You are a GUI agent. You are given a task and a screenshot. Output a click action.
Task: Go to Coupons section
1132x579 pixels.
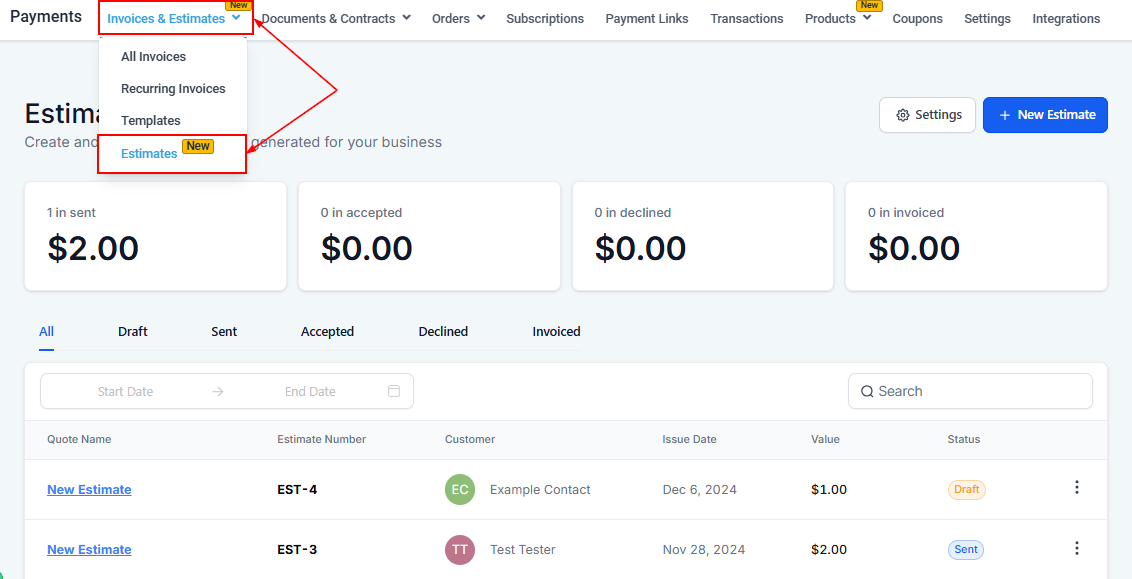click(917, 19)
